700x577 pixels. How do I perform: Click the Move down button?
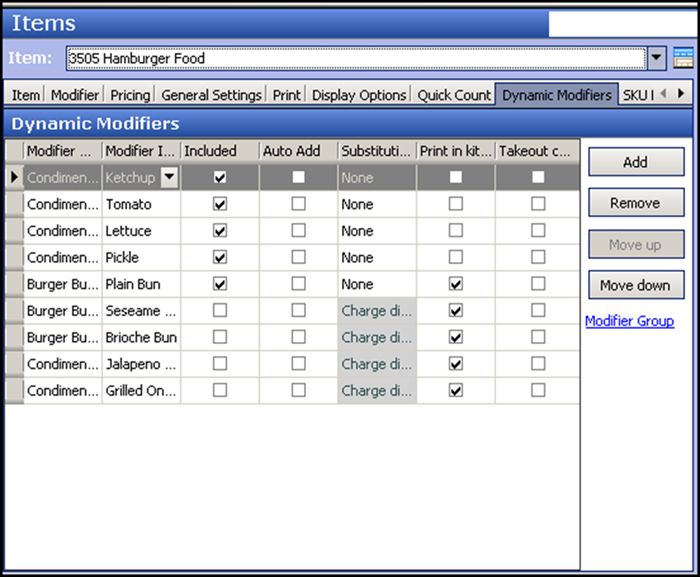pyautogui.click(x=636, y=285)
